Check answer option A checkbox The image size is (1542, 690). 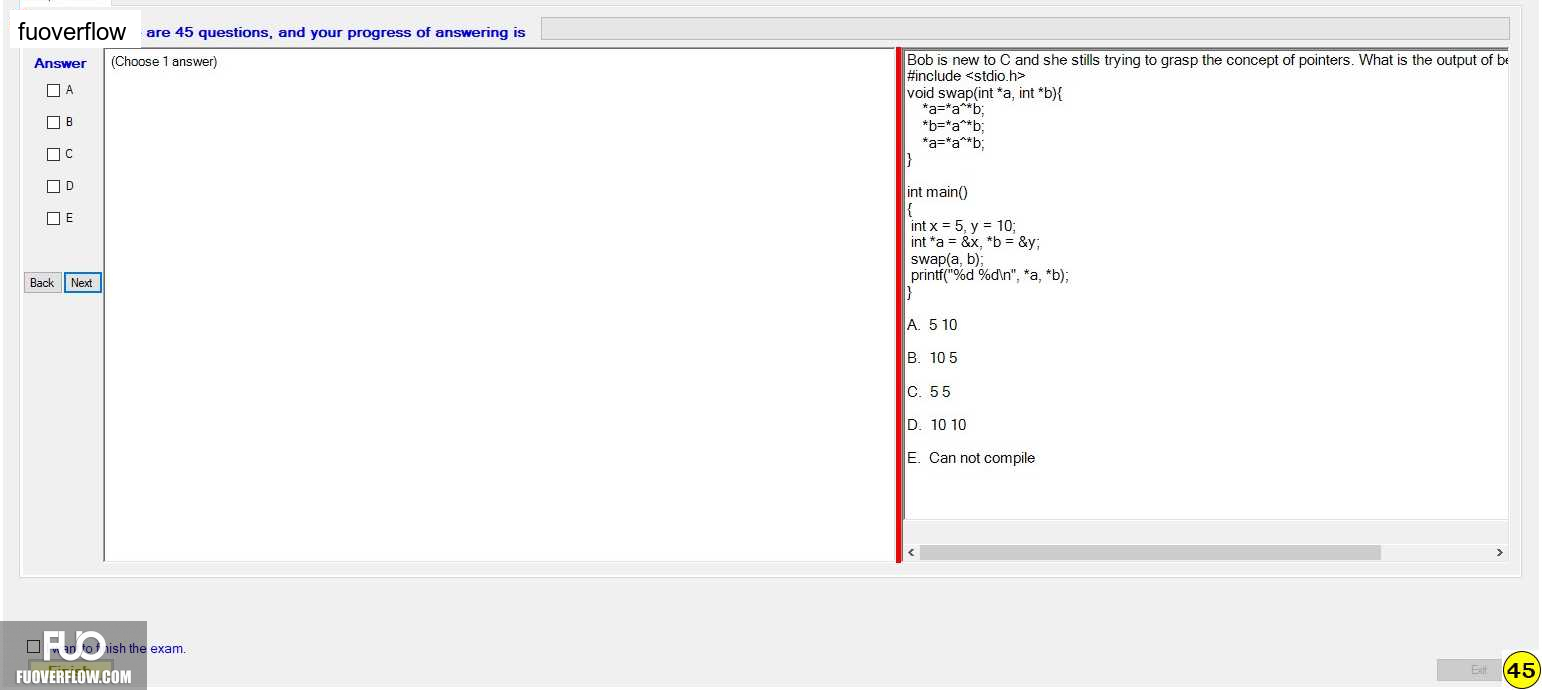point(54,90)
